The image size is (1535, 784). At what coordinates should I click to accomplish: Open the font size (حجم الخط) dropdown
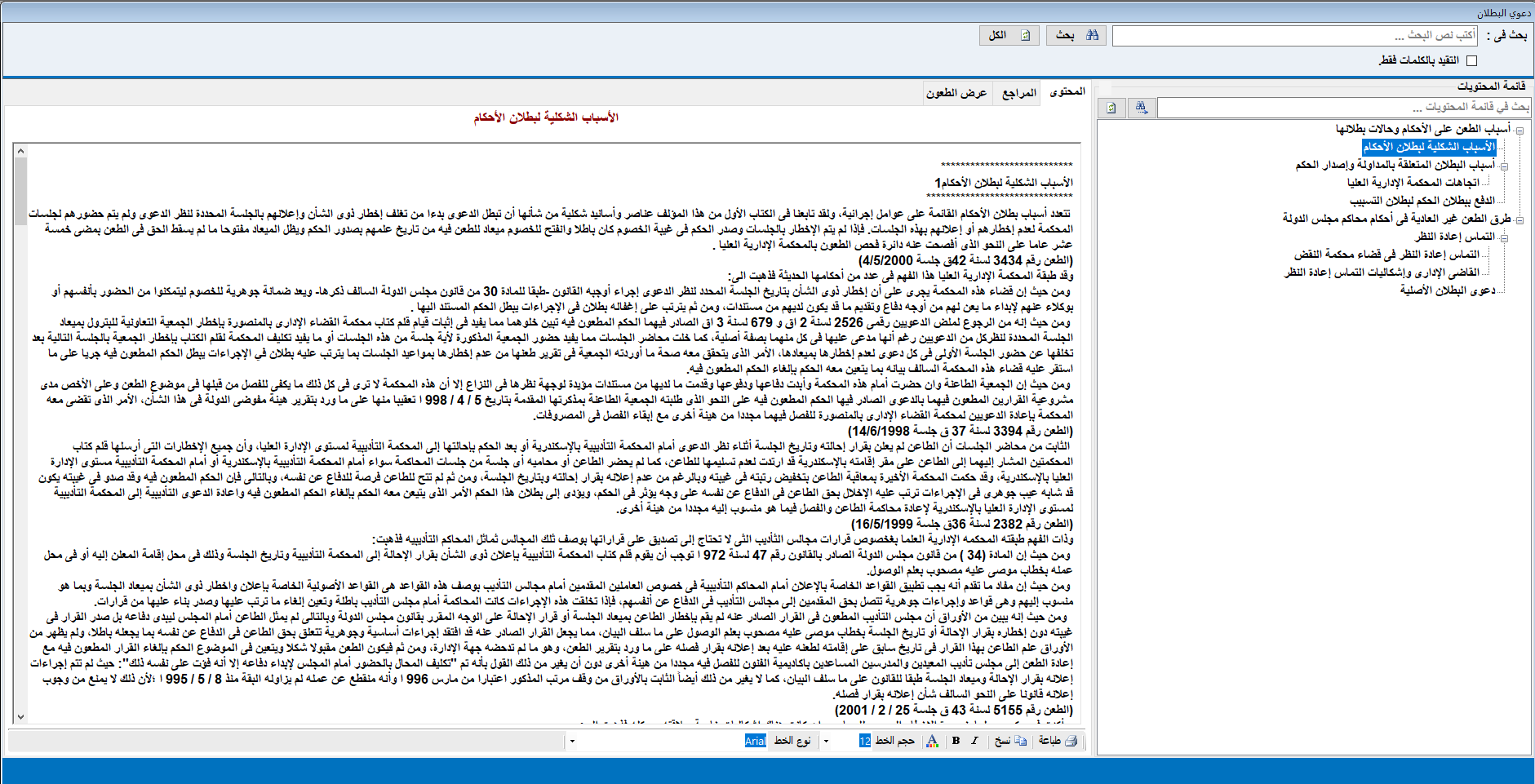pos(826,741)
